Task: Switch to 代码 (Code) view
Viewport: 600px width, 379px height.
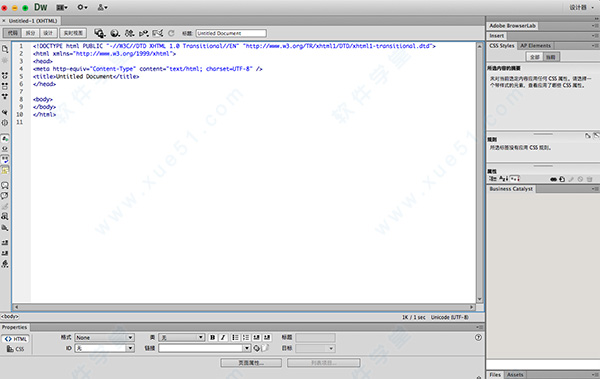Action: [x=12, y=33]
